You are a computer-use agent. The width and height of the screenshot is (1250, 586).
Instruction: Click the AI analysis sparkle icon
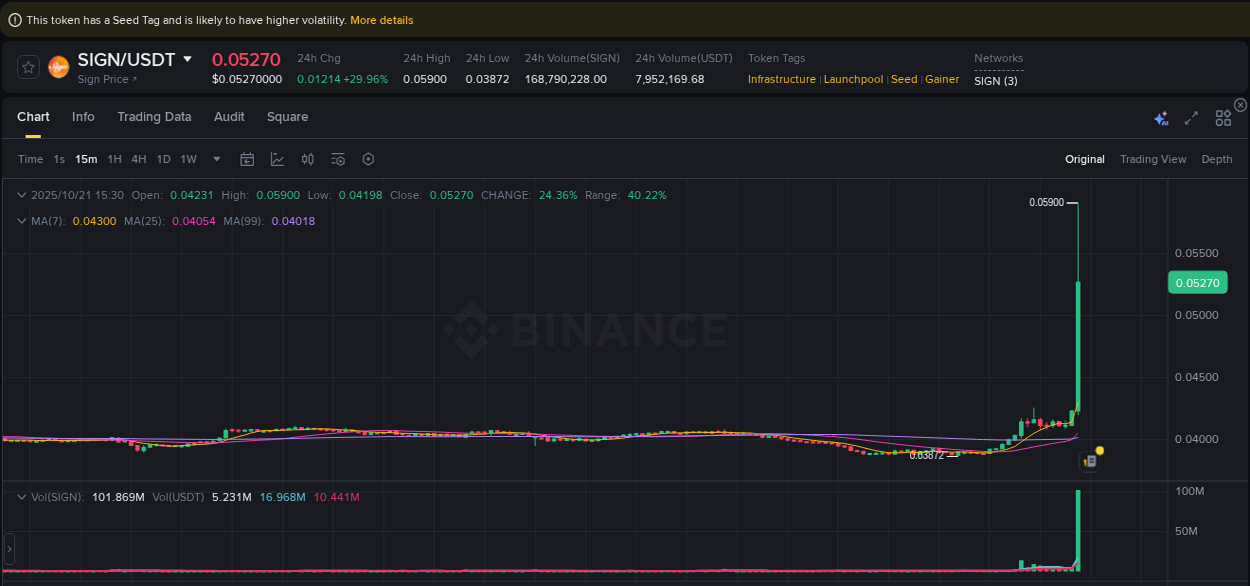pyautogui.click(x=1161, y=117)
